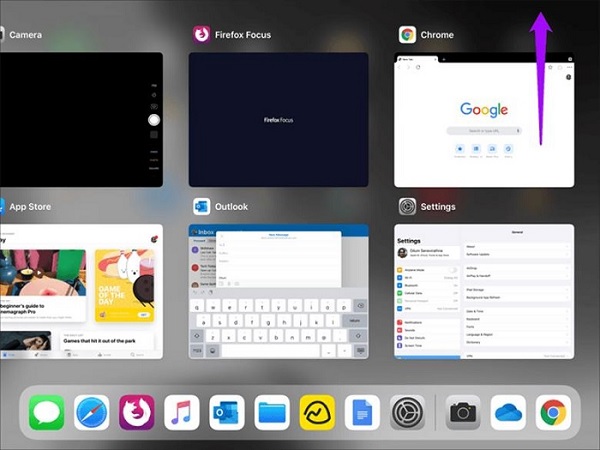Viewport: 600px width, 450px height.
Task: Tap the Chrome label above its card
Action: tap(437, 35)
